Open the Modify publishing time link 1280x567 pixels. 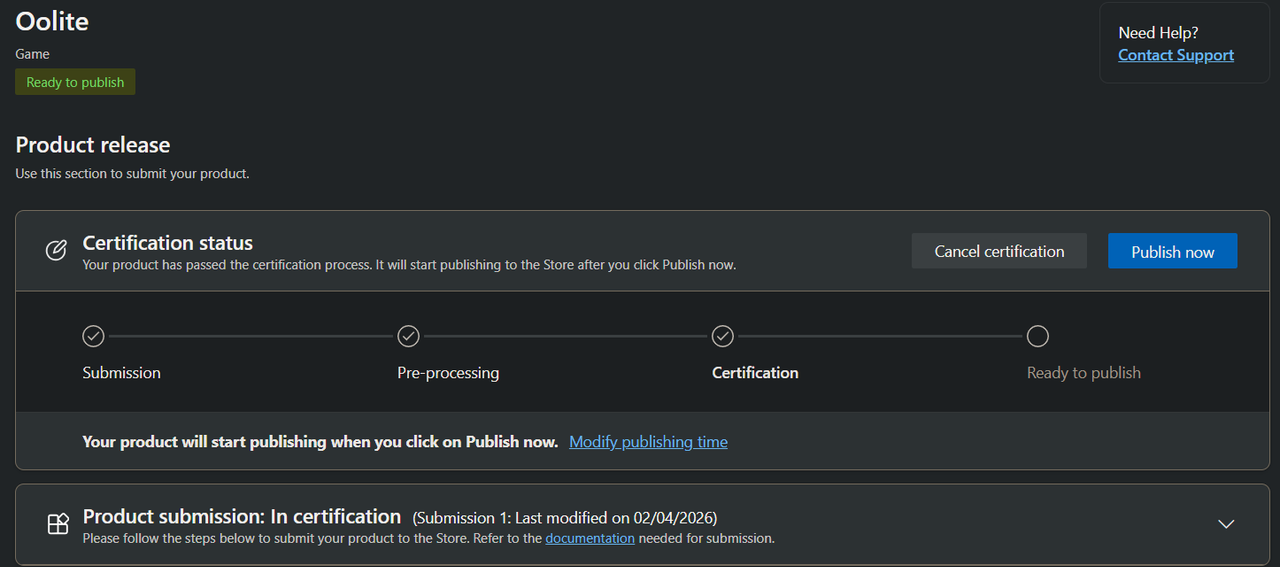648,441
